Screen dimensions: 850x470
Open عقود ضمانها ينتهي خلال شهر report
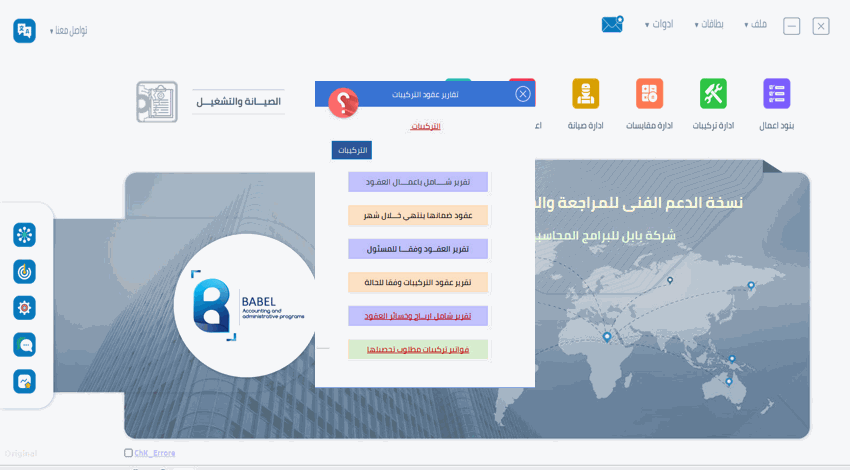point(418,215)
